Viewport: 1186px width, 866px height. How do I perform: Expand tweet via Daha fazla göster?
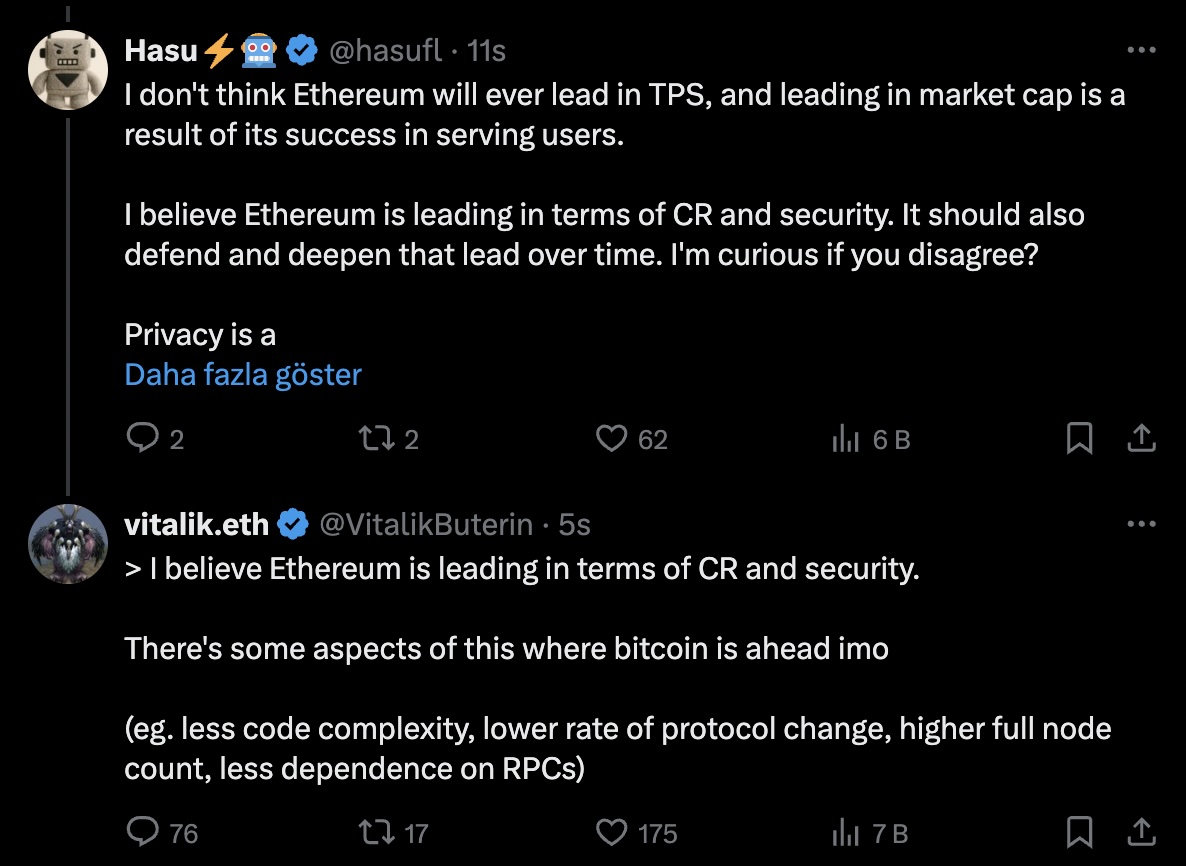[243, 374]
